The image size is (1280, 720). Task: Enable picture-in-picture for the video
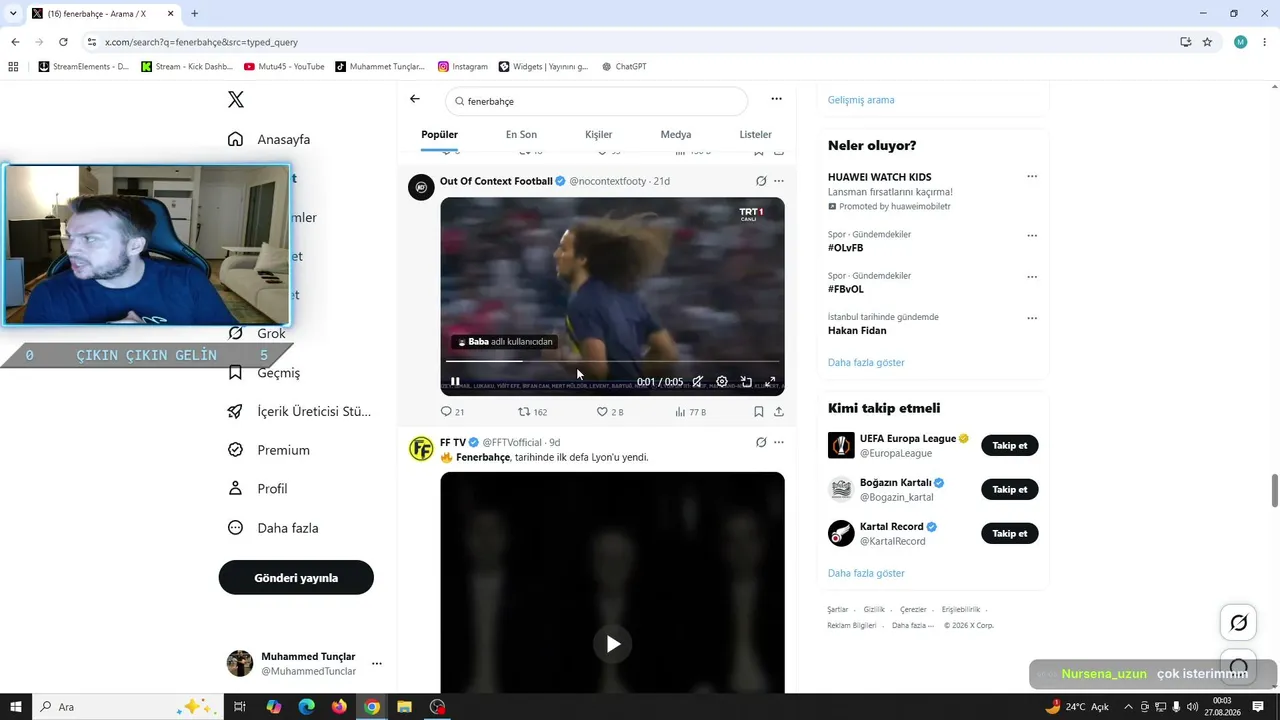click(746, 382)
